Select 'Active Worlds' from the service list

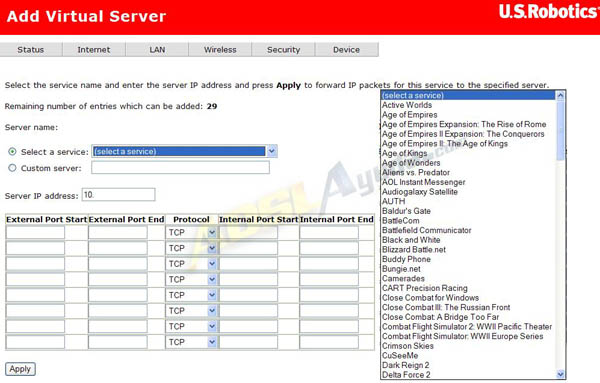pos(468,105)
